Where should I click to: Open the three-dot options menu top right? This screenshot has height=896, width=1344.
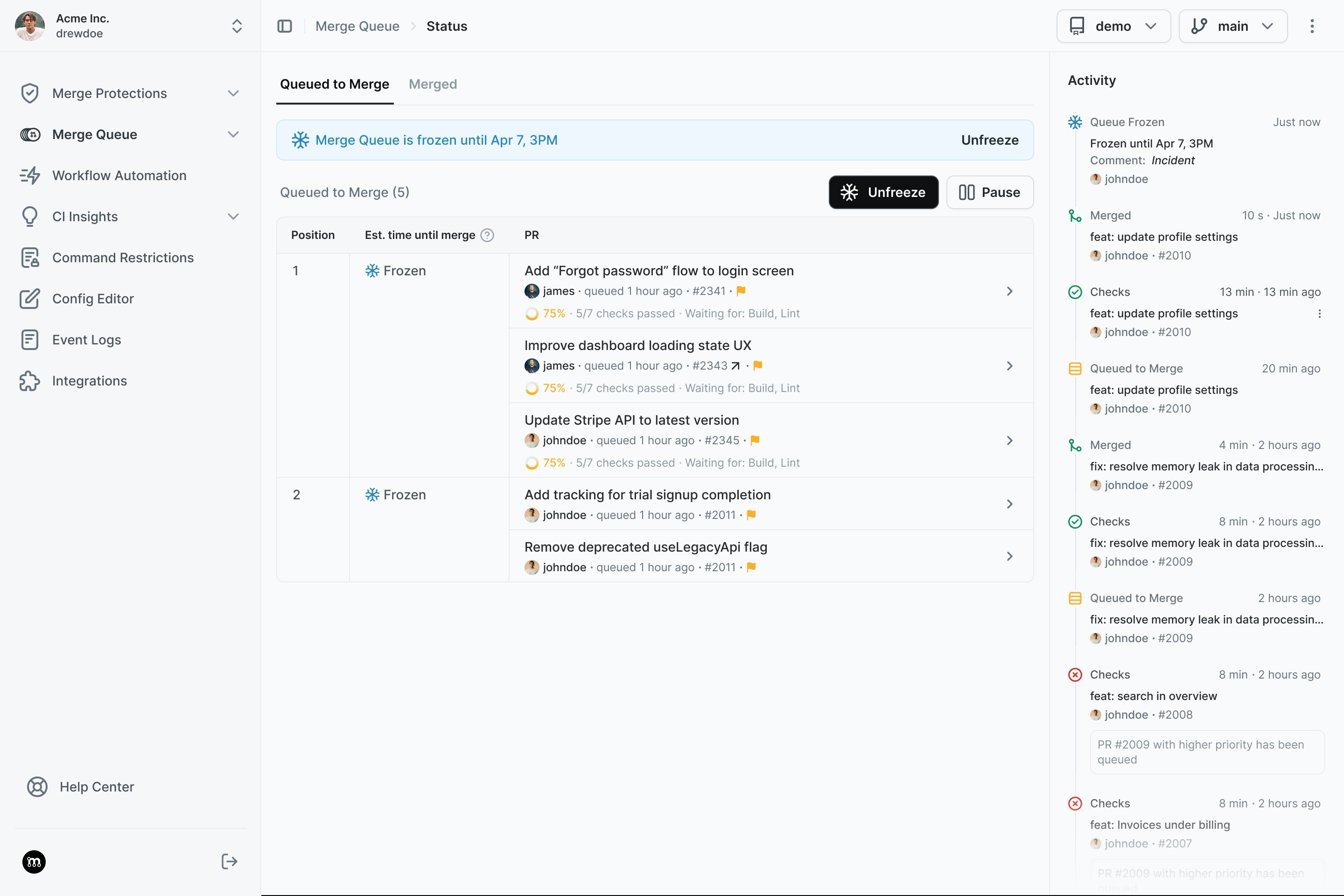tap(1312, 26)
